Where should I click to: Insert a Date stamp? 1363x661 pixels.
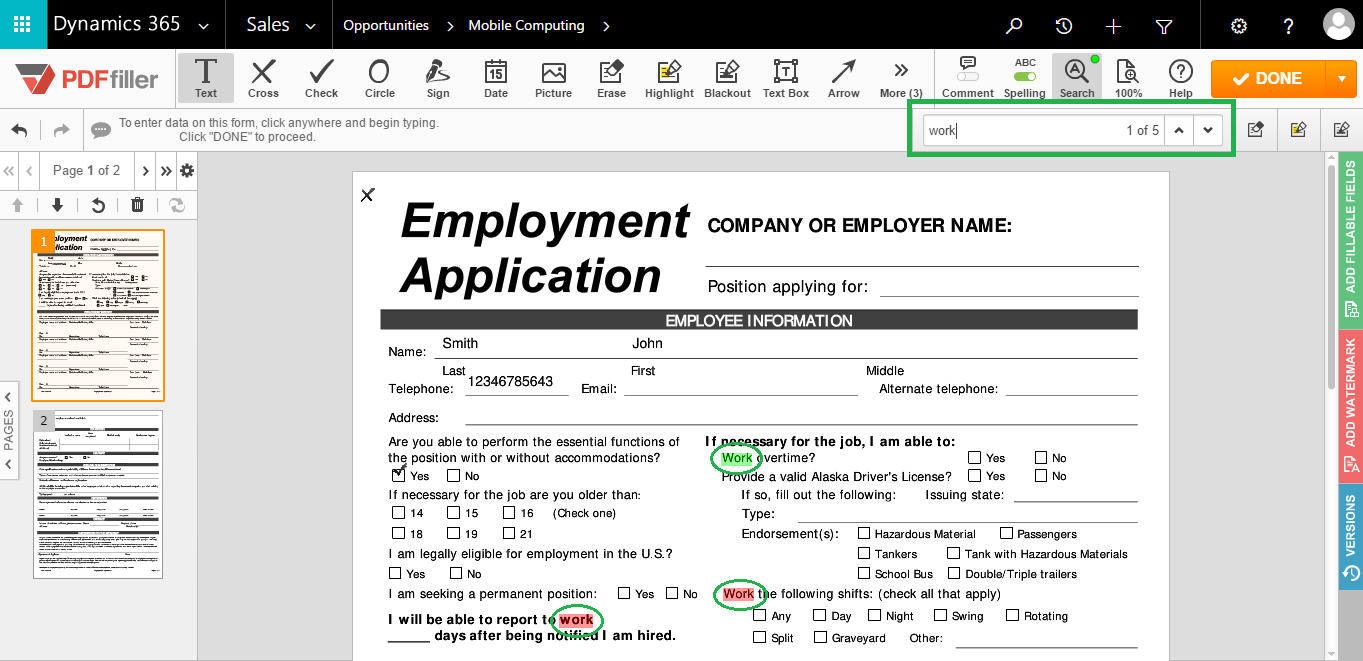pyautogui.click(x=495, y=78)
